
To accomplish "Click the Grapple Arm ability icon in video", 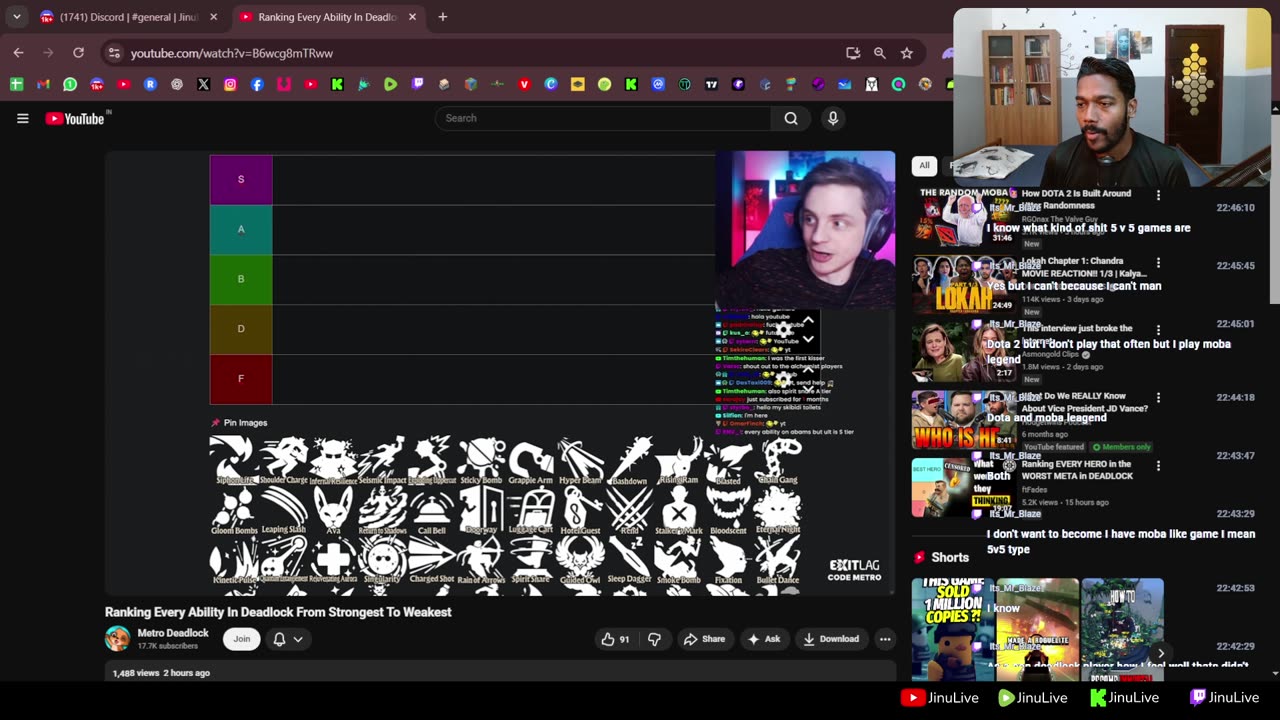I will pyautogui.click(x=530, y=461).
